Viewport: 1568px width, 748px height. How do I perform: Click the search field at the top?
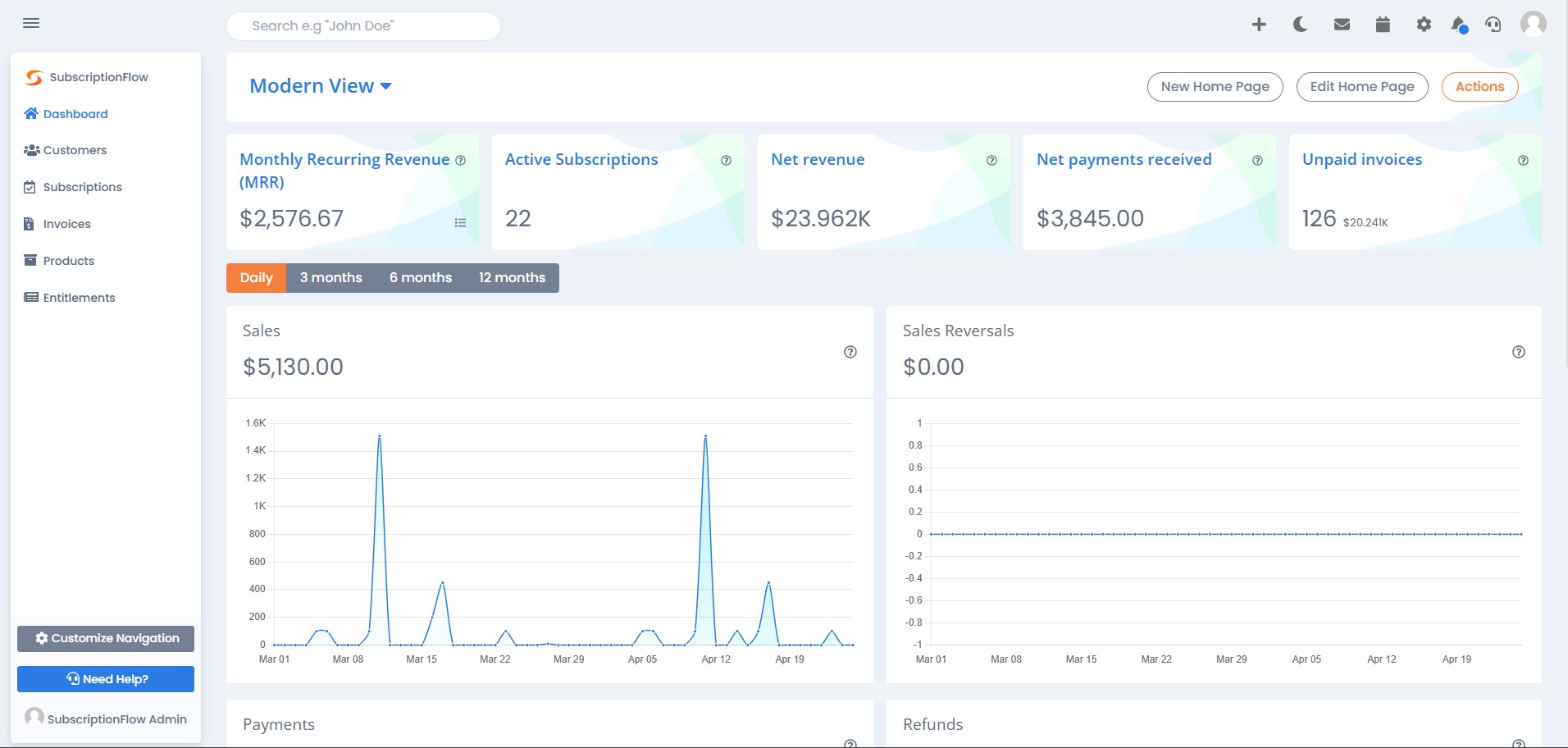click(x=363, y=25)
